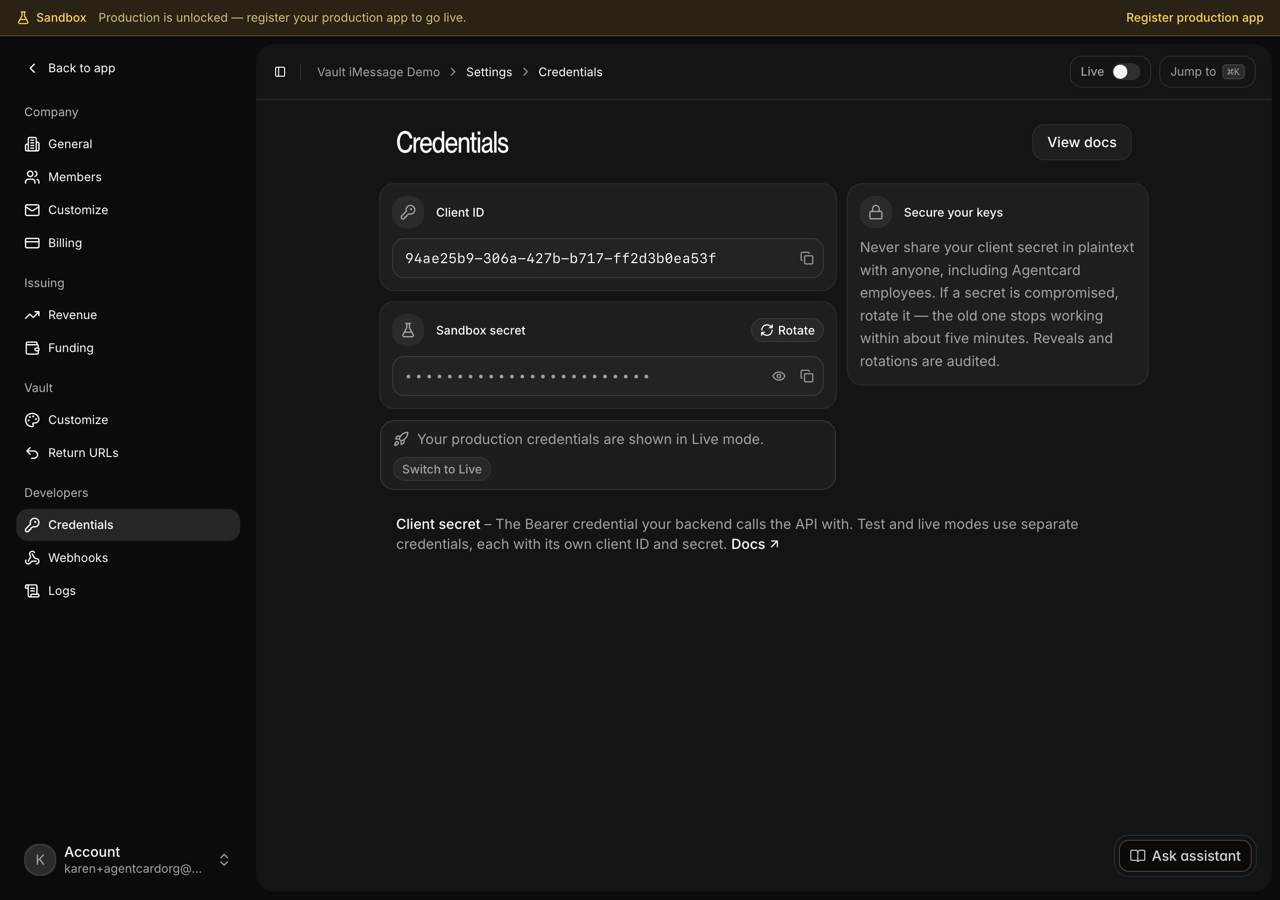The image size is (1280, 900).
Task: Open the General settings page
Action: point(128,144)
